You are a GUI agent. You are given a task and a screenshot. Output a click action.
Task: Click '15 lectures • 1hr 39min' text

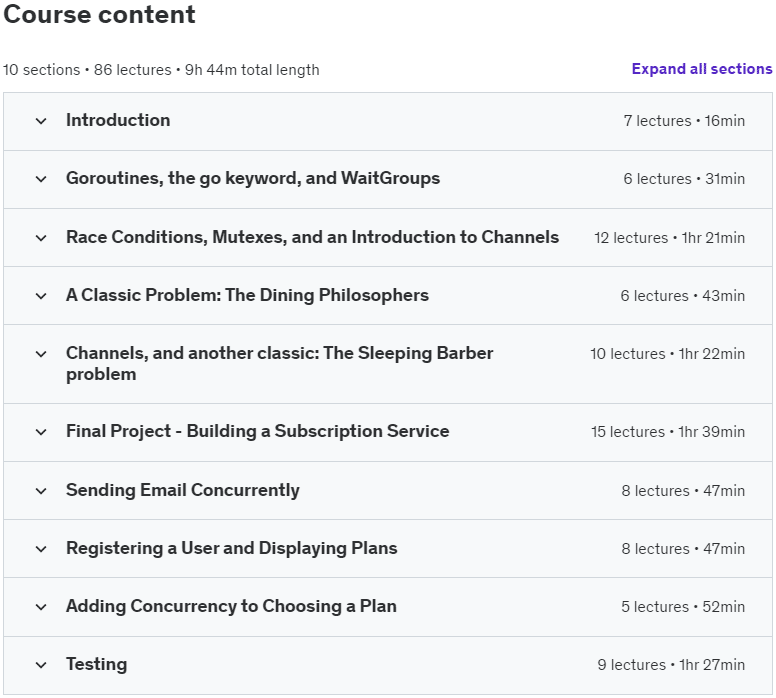[x=668, y=432]
